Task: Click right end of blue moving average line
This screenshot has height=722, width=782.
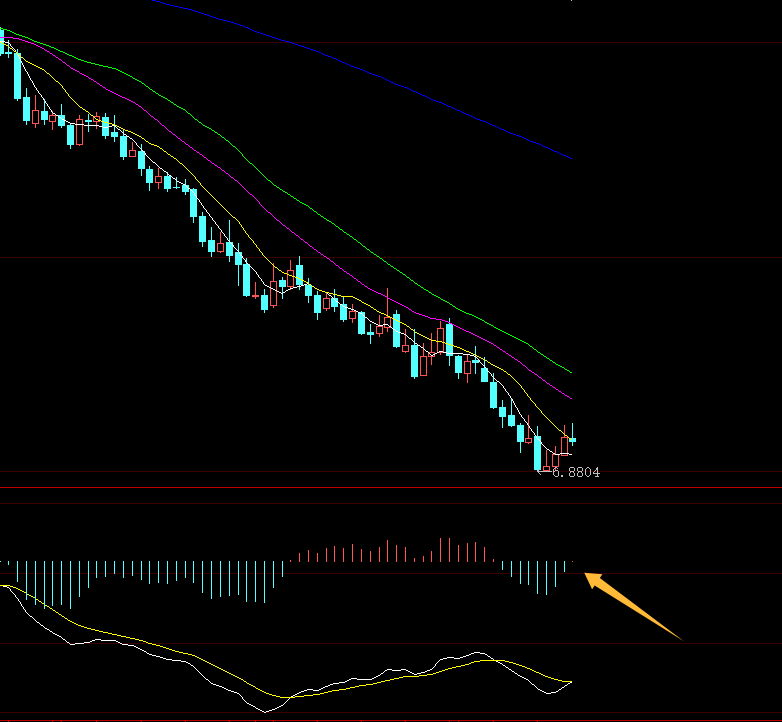Action: point(570,158)
